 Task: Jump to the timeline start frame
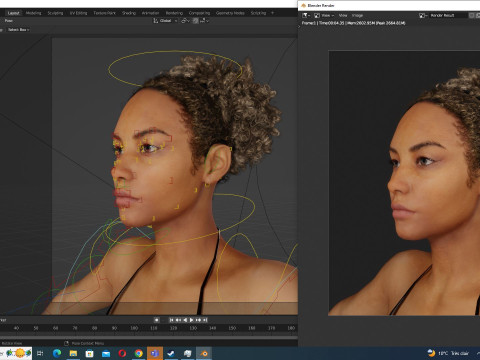point(171,320)
